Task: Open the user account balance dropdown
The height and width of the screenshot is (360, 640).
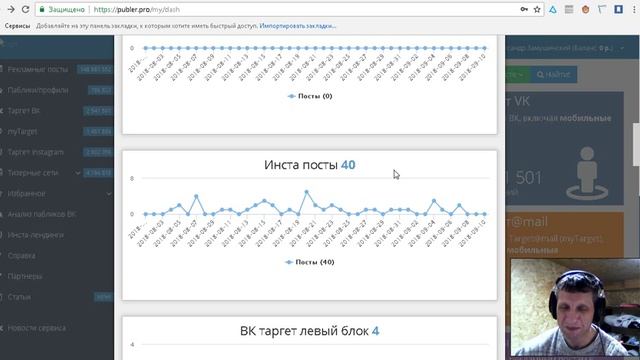Action: 565,48
